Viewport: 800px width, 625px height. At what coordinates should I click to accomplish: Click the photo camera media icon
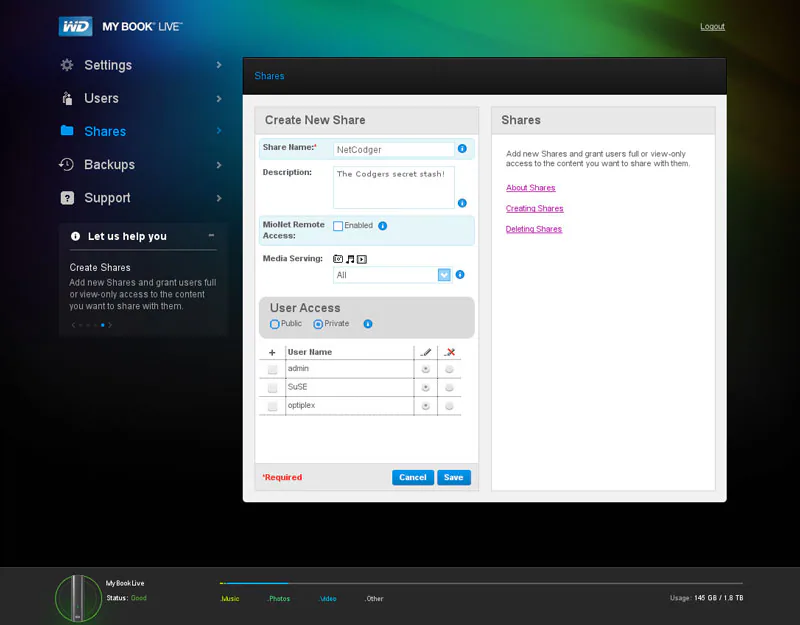[x=338, y=259]
